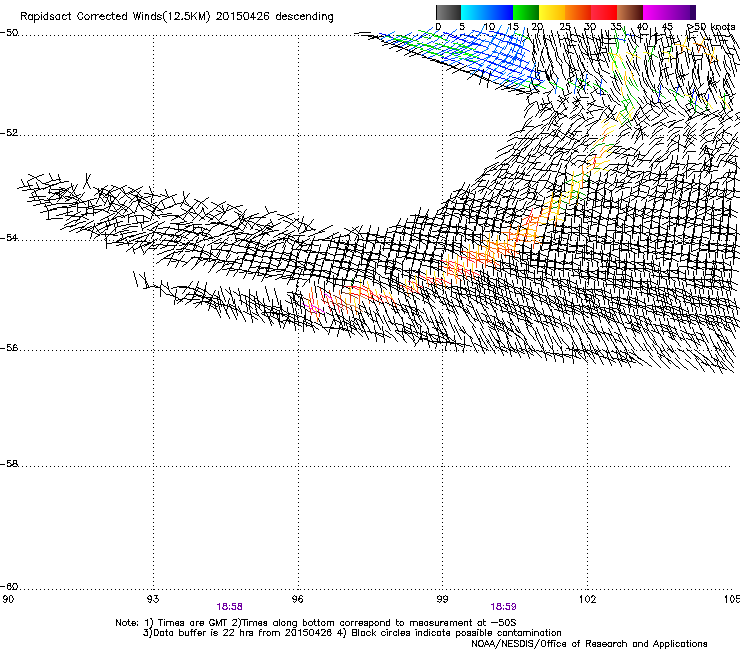The height and width of the screenshot is (650, 740).
Task: Click the latitude label -54
Action: [x=9, y=237]
